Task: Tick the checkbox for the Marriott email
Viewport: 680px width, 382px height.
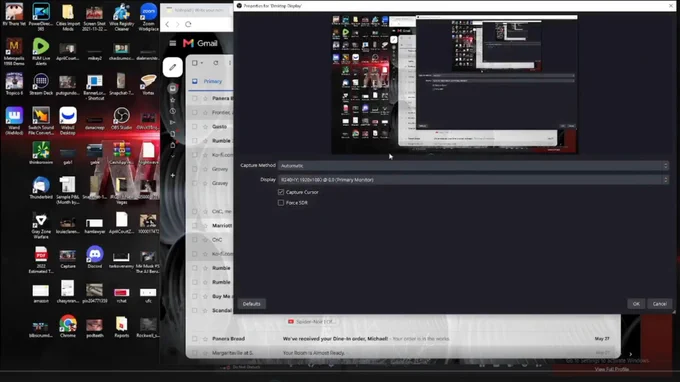Action: [x=195, y=225]
